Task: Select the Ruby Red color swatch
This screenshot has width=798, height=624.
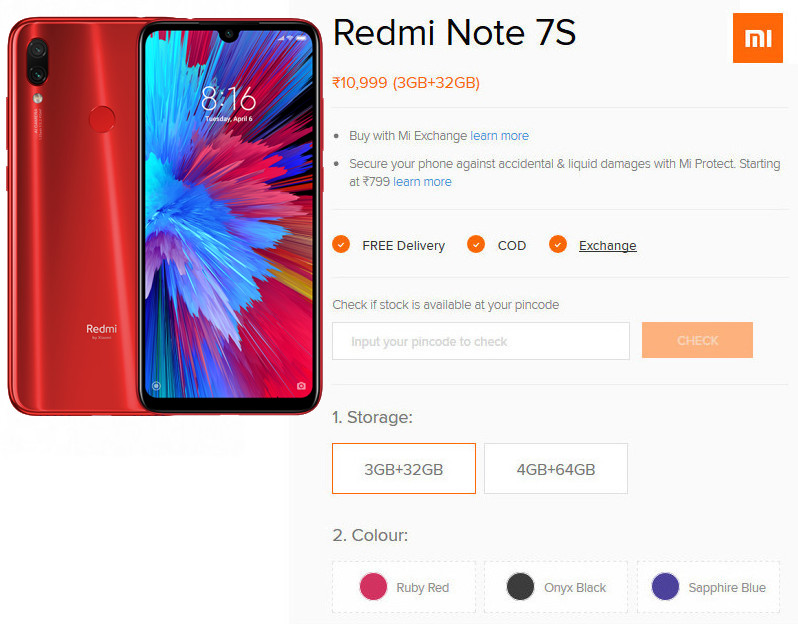Action: tap(373, 587)
